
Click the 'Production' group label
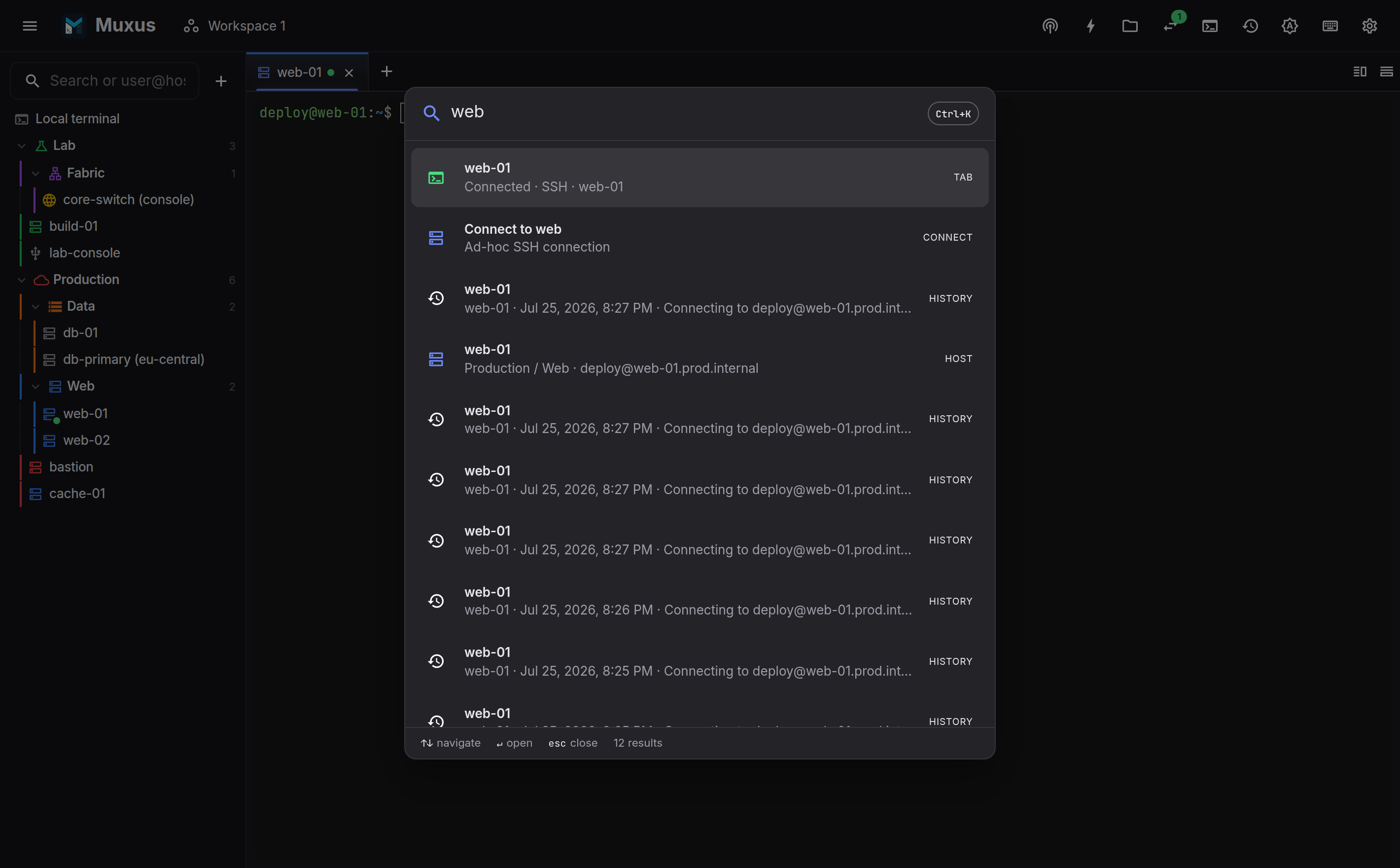86,280
